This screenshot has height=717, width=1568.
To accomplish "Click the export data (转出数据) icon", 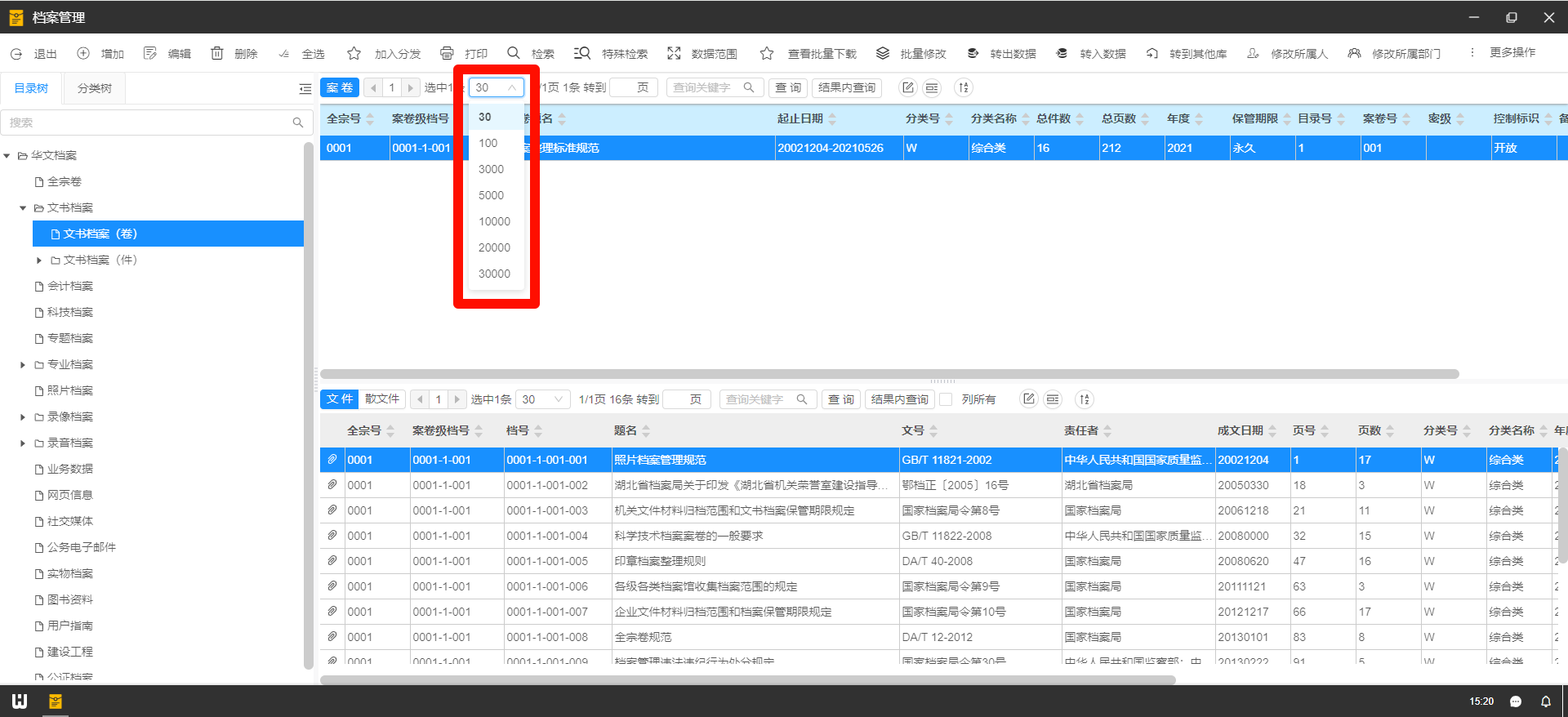I will click(x=973, y=53).
